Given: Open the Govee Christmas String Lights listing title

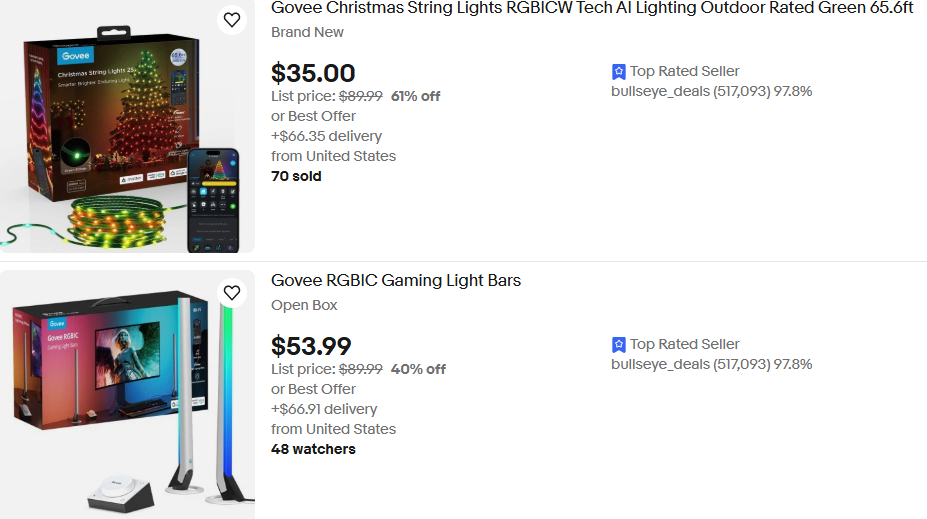Looking at the screenshot, I should click(x=592, y=8).
